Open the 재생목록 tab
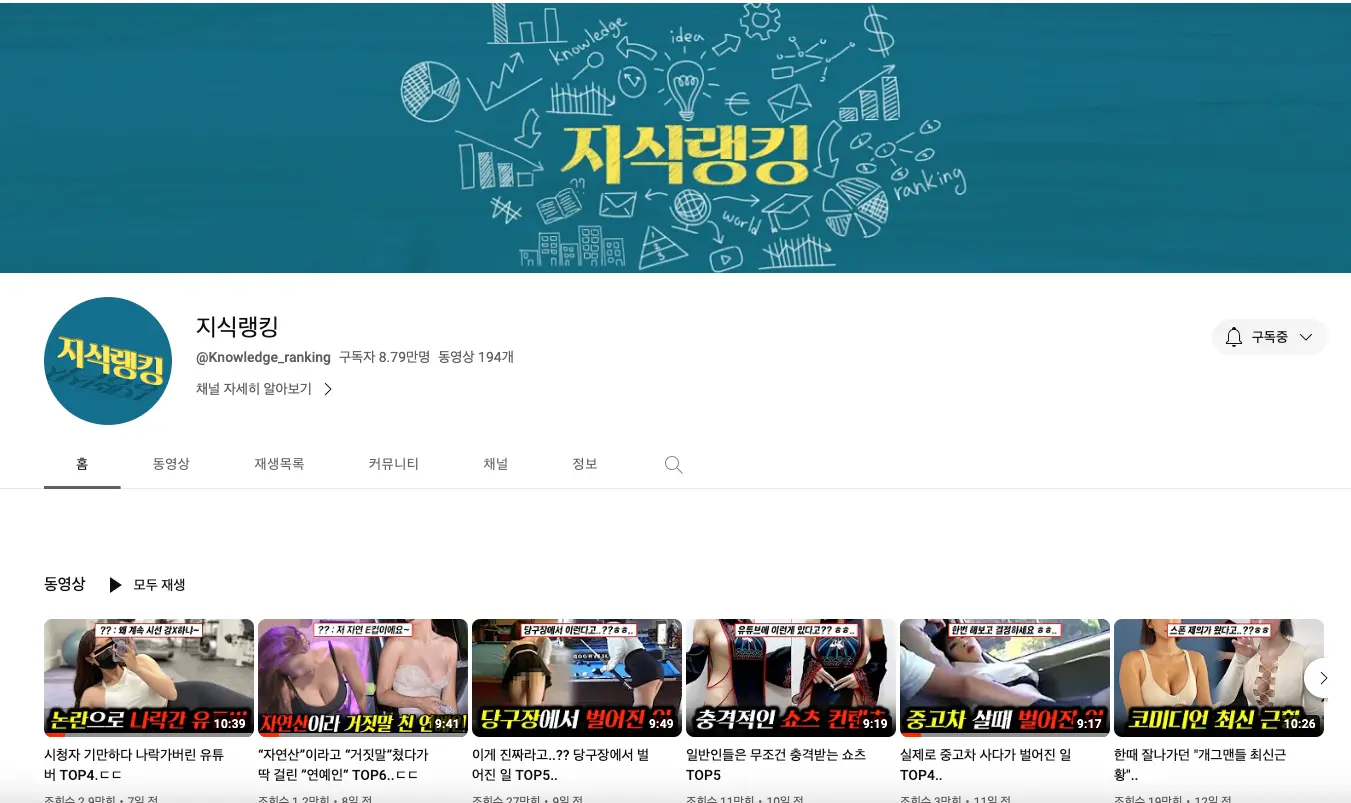 (x=279, y=464)
